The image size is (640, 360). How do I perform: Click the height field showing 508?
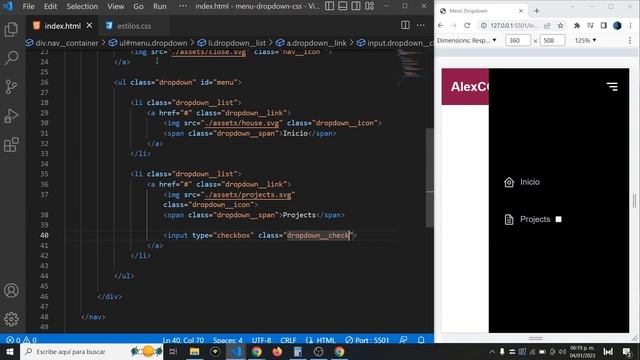[x=552, y=40]
